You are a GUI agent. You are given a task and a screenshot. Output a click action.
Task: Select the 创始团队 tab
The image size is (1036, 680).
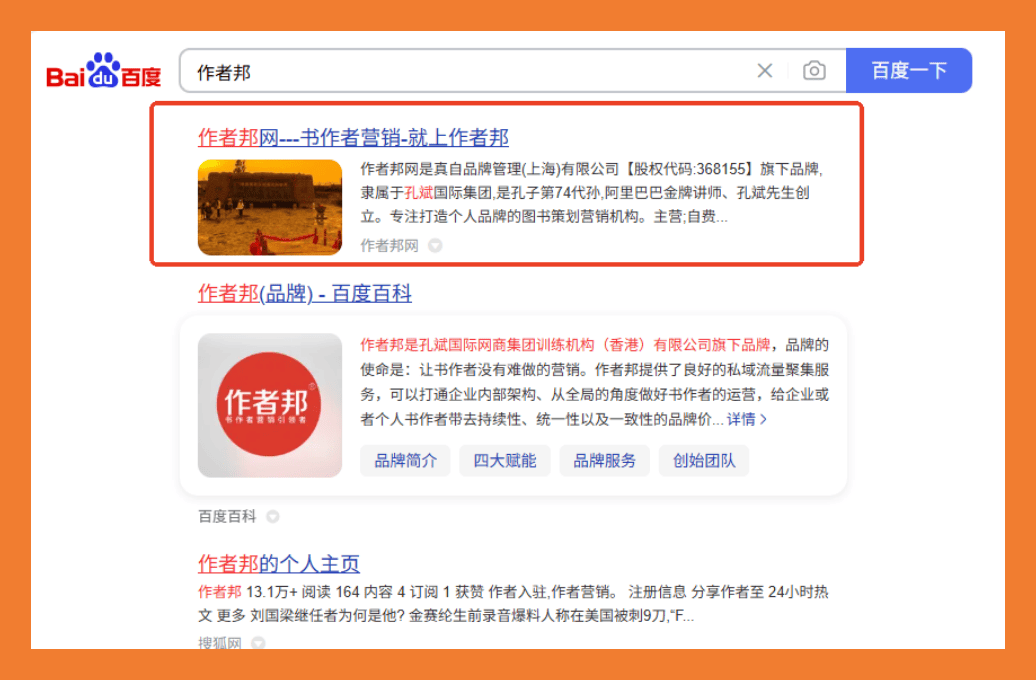(704, 461)
